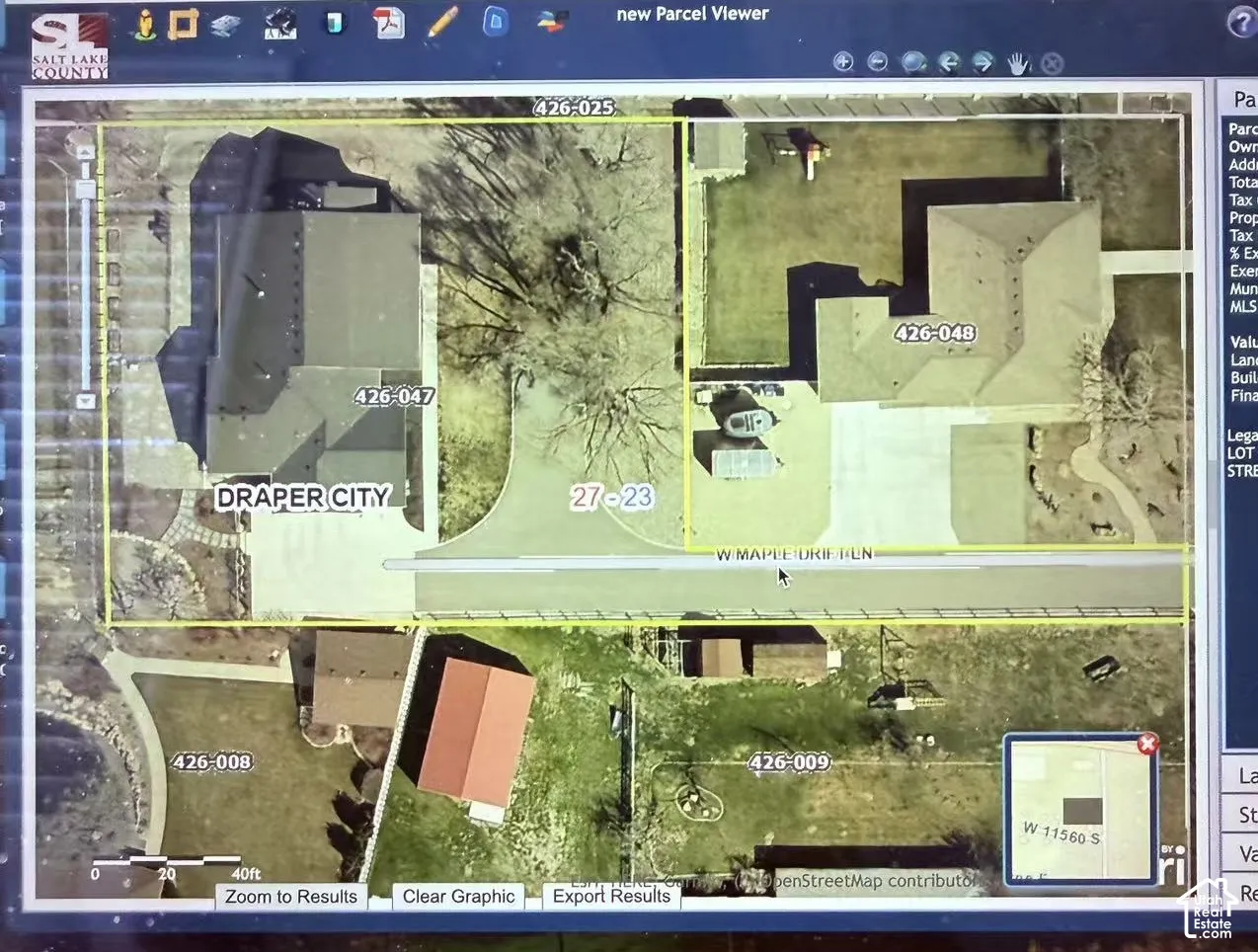Zoom in with the plus magnifier icon
The width and height of the screenshot is (1258, 952).
click(843, 62)
